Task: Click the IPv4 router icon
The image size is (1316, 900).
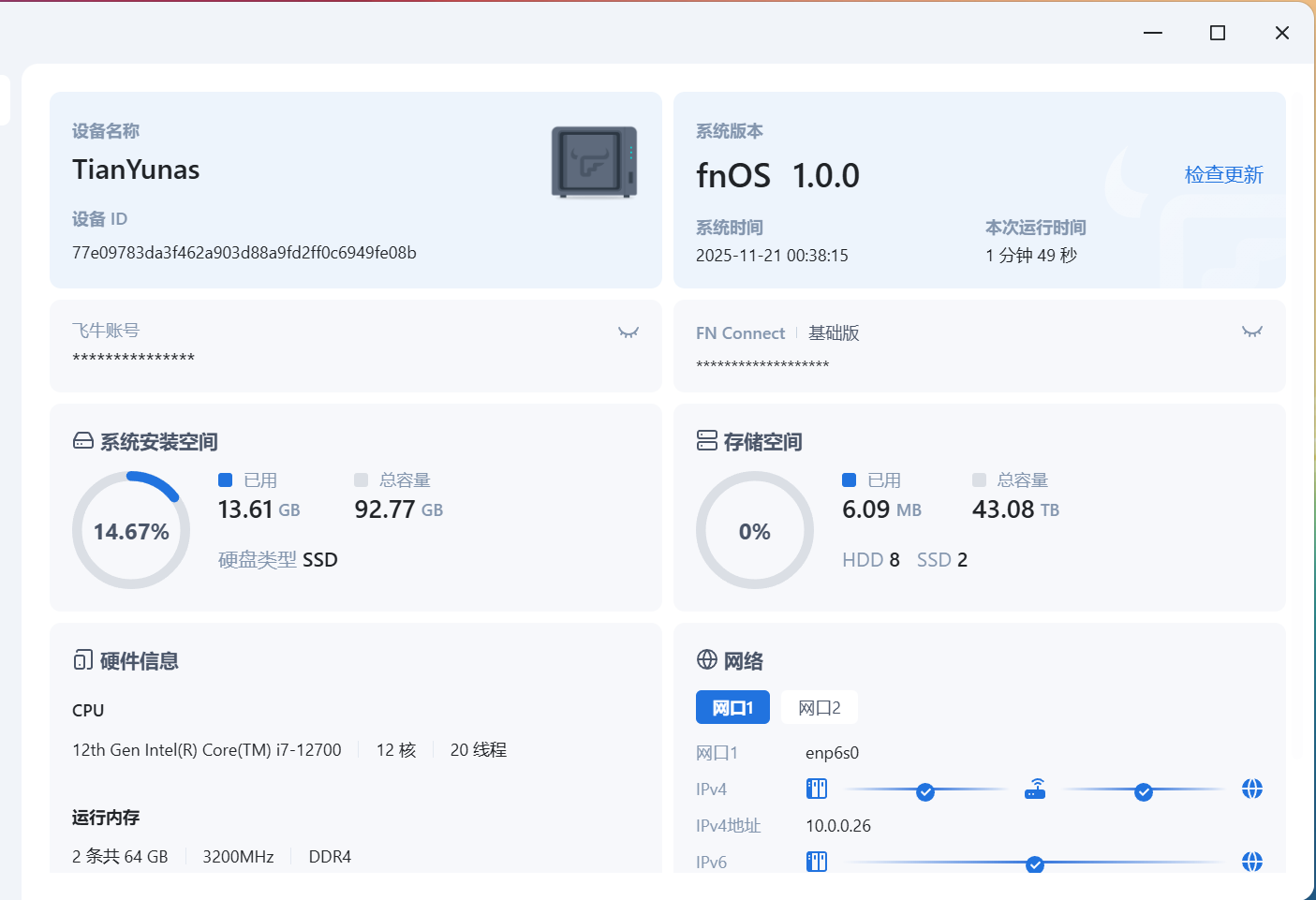Action: point(1035,789)
